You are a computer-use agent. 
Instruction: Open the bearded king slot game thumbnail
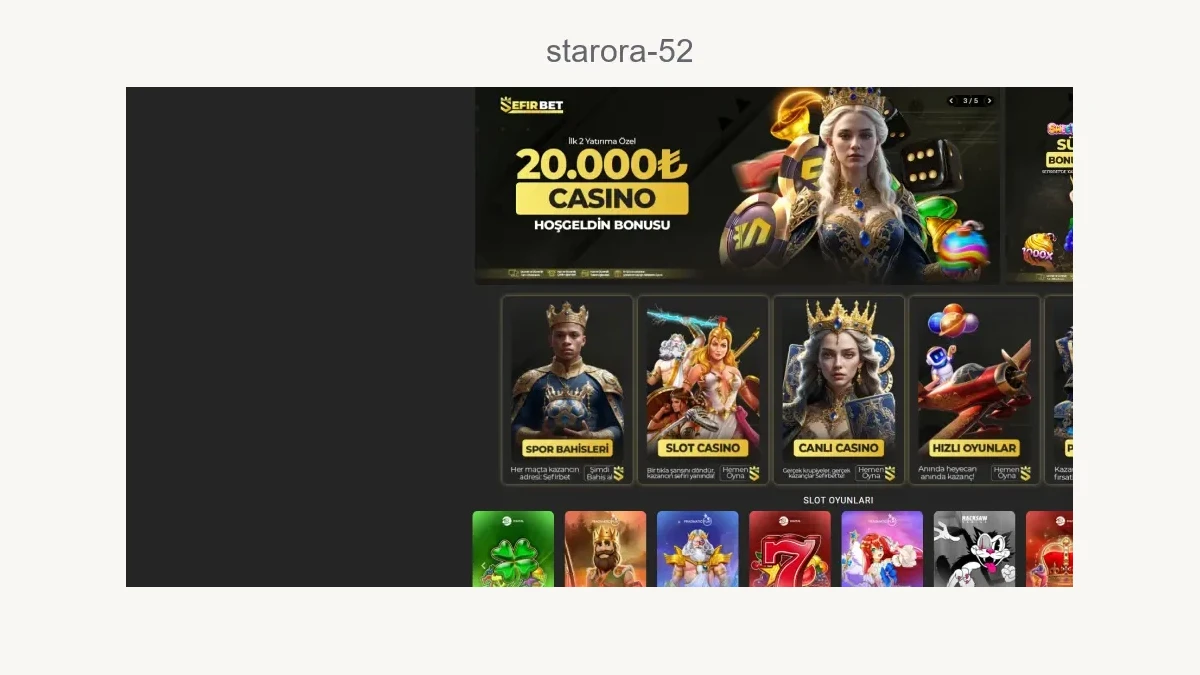point(605,549)
